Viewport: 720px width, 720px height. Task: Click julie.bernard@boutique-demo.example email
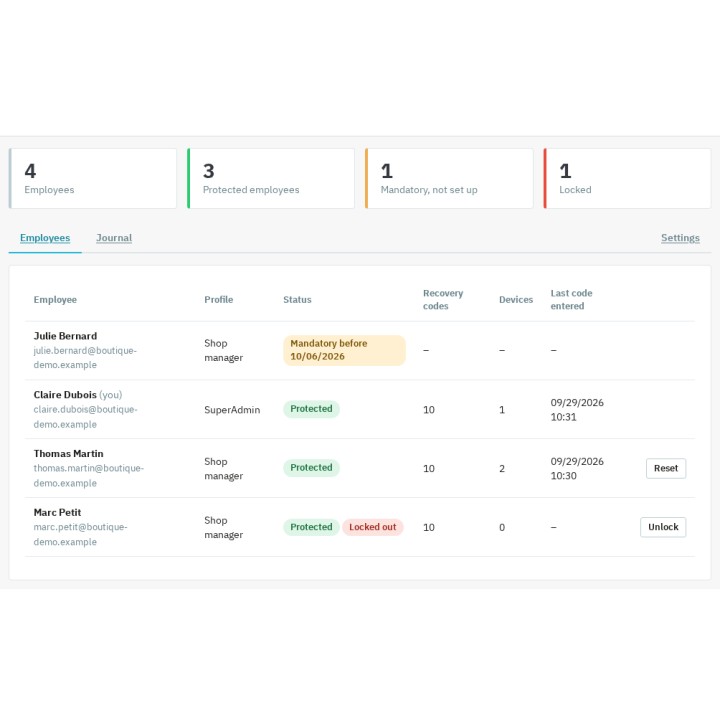[85, 358]
